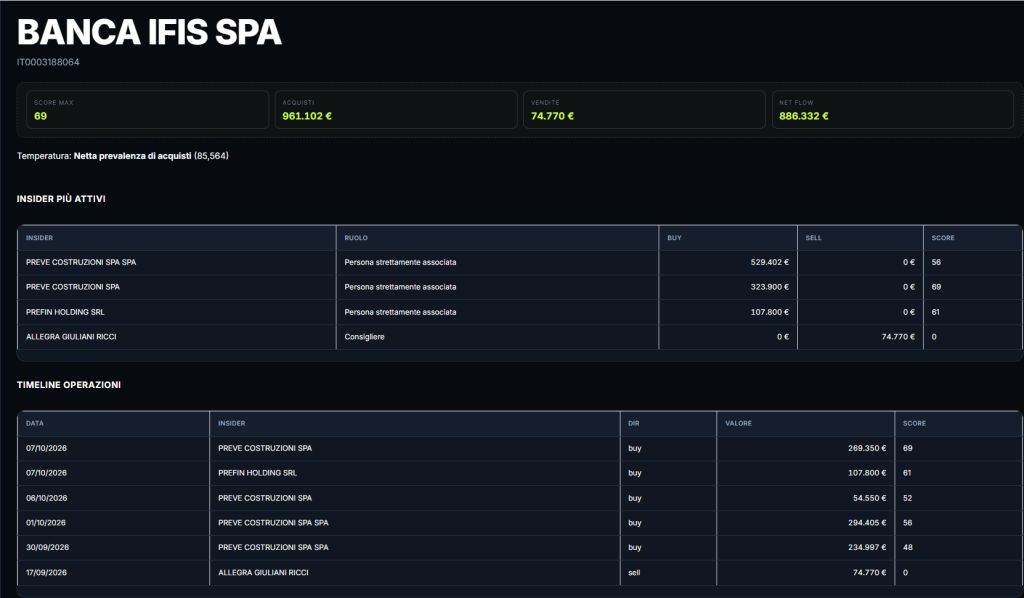Open the Acquisti card with 961.102 €

click(396, 110)
